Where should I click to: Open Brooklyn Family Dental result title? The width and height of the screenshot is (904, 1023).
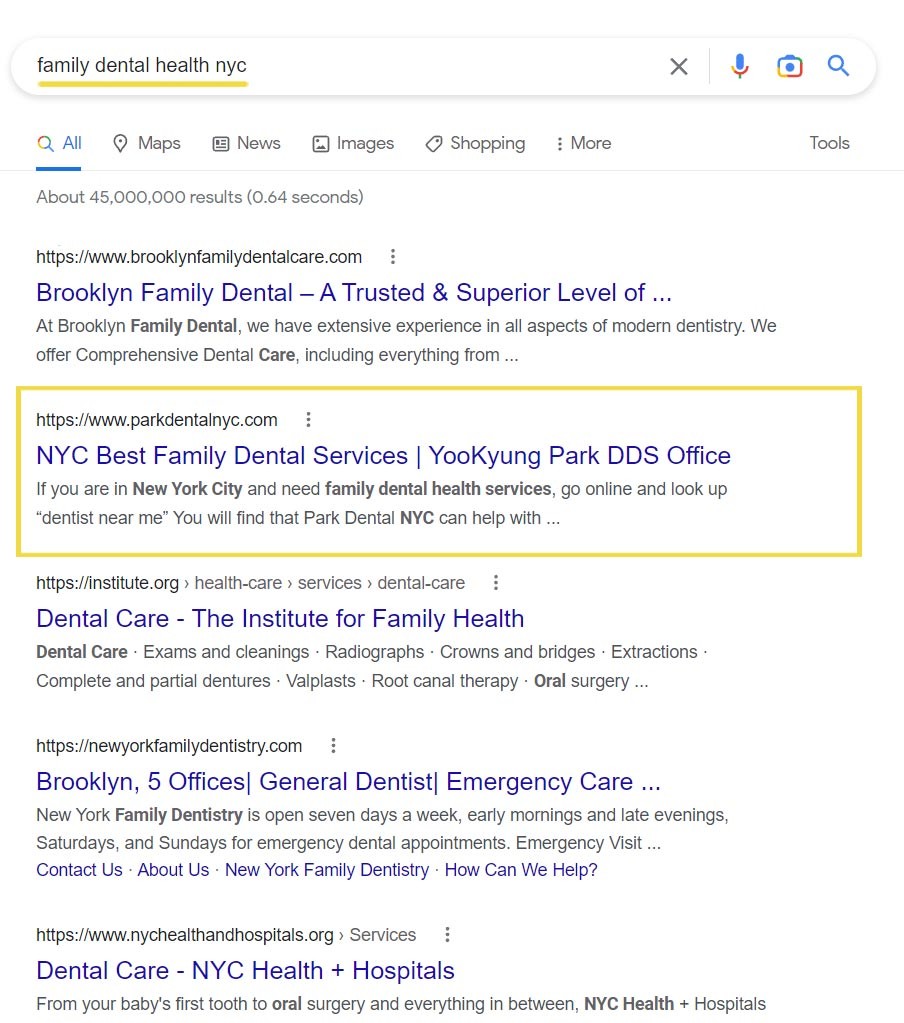353,293
